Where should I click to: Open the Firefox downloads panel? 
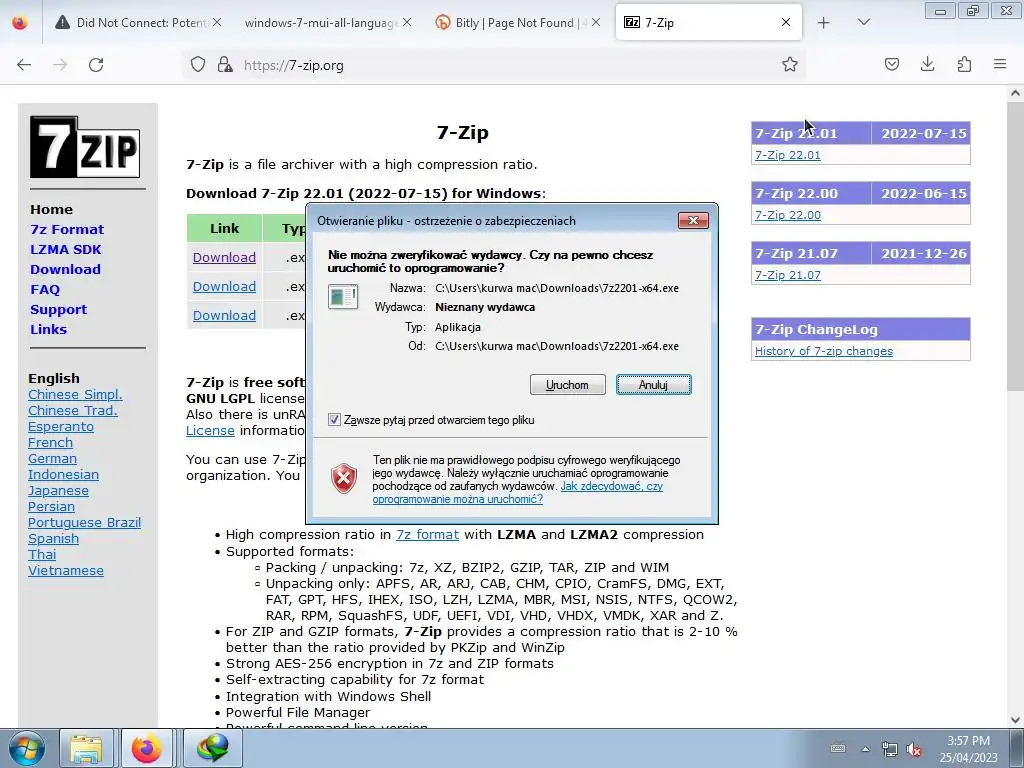pos(927,64)
